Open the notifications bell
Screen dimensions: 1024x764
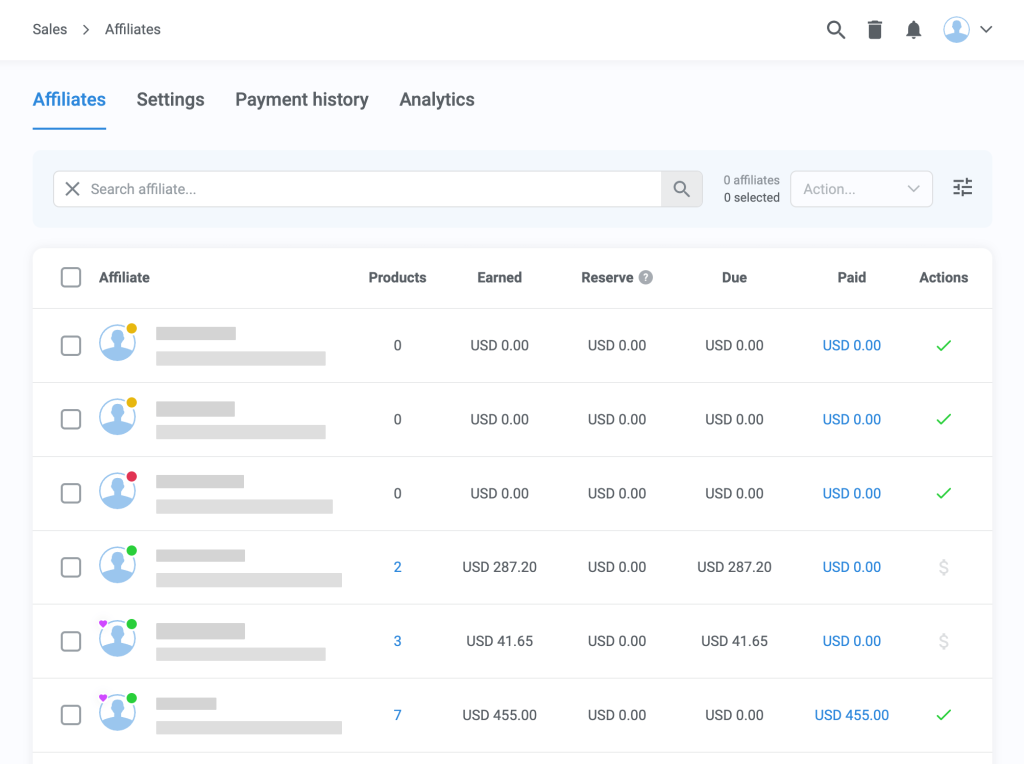[913, 29]
